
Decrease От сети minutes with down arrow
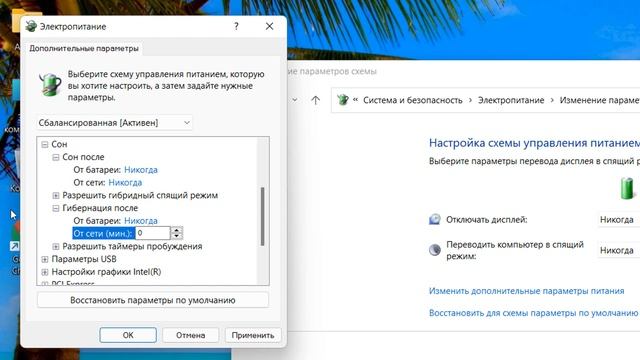coord(176,236)
